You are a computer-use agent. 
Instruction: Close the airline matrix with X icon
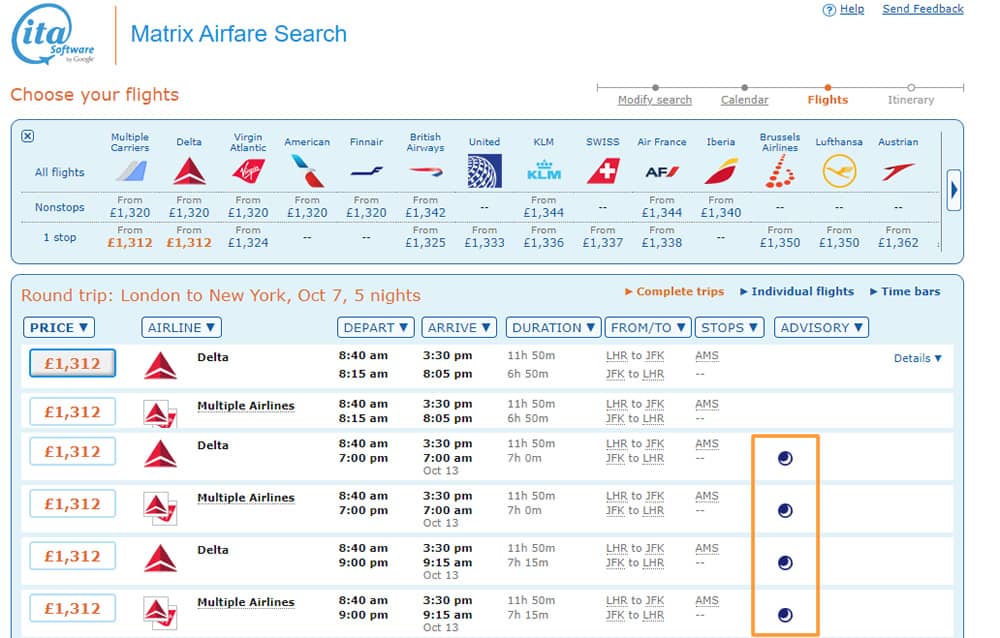(27, 136)
